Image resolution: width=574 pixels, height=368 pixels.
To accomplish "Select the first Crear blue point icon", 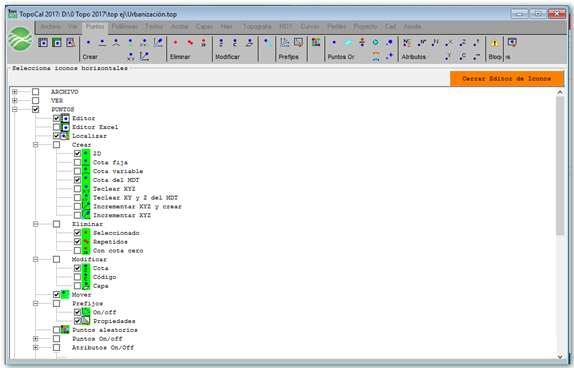I will [x=88, y=42].
